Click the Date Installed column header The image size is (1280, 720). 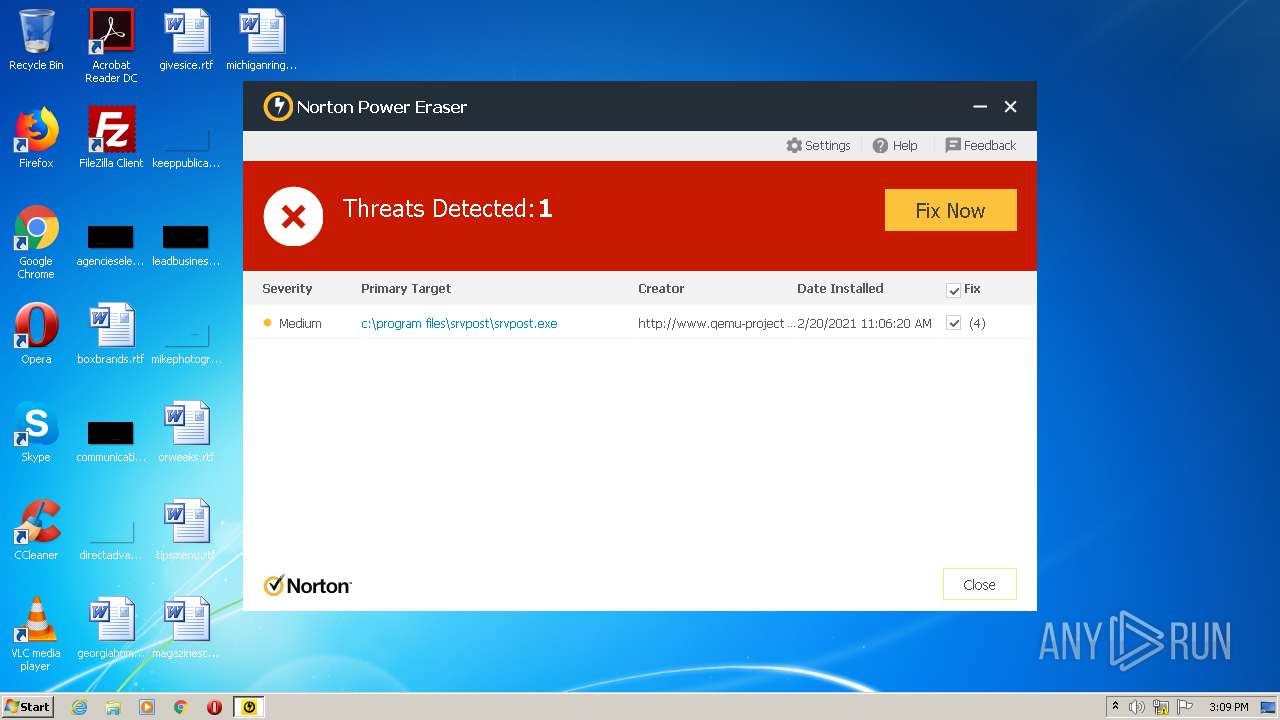(840, 288)
